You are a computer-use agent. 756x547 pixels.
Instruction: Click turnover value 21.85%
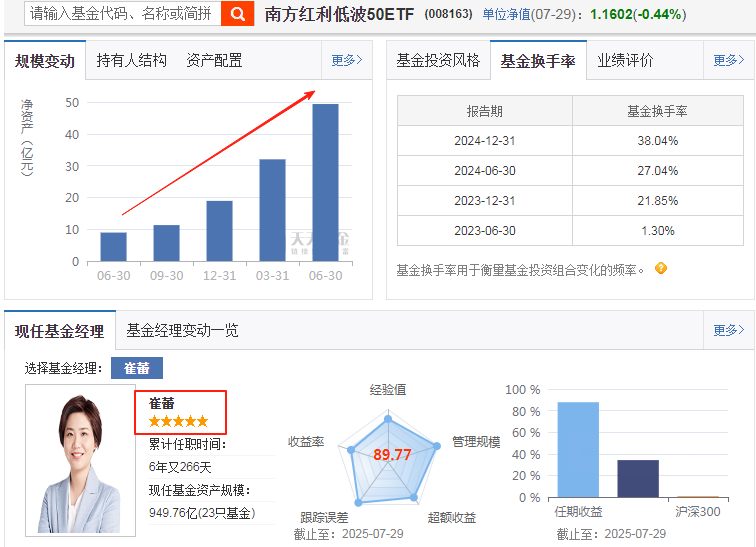(x=658, y=200)
